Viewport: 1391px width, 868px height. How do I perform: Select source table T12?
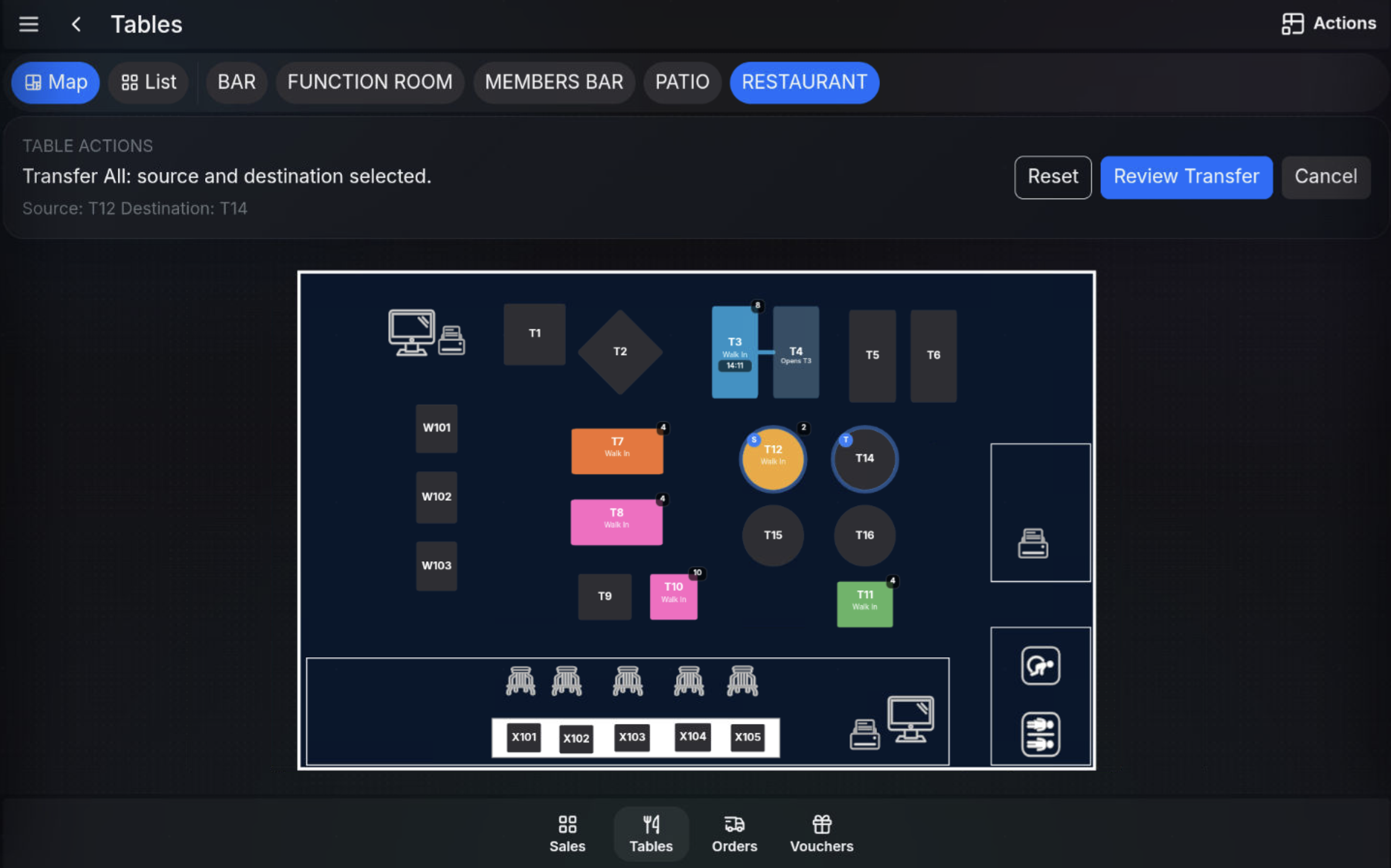pyautogui.click(x=773, y=459)
